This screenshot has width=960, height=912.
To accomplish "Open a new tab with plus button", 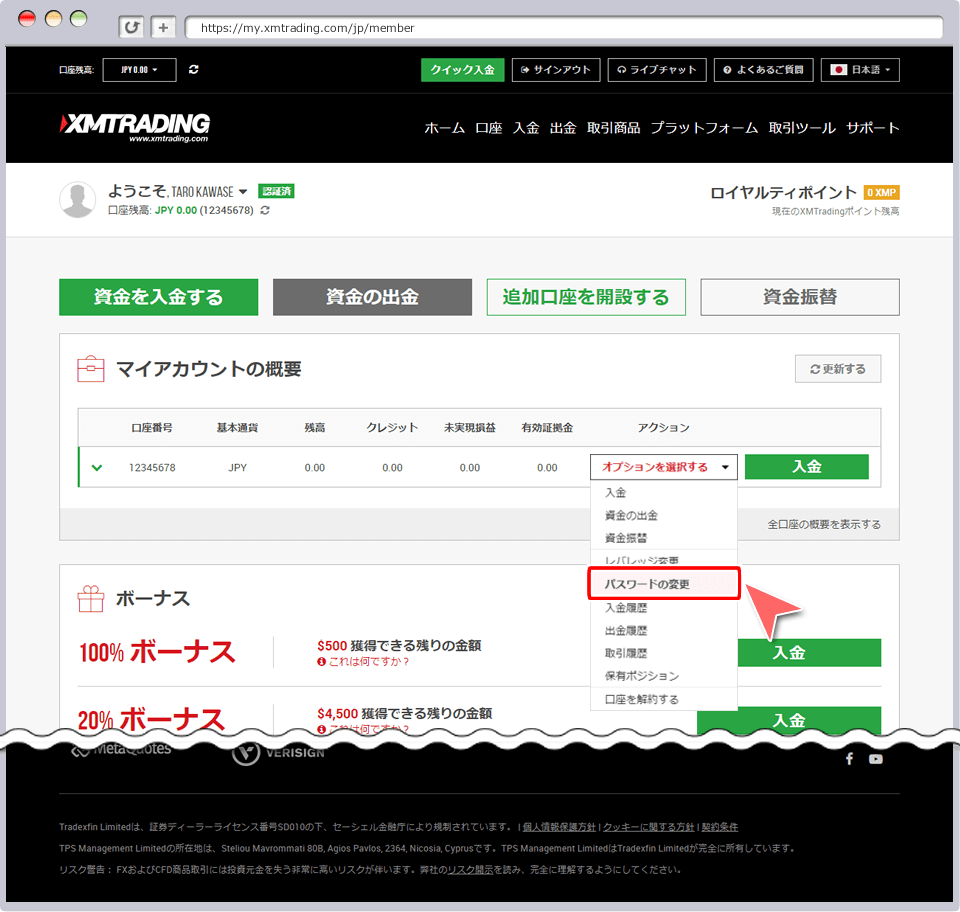I will coord(164,28).
